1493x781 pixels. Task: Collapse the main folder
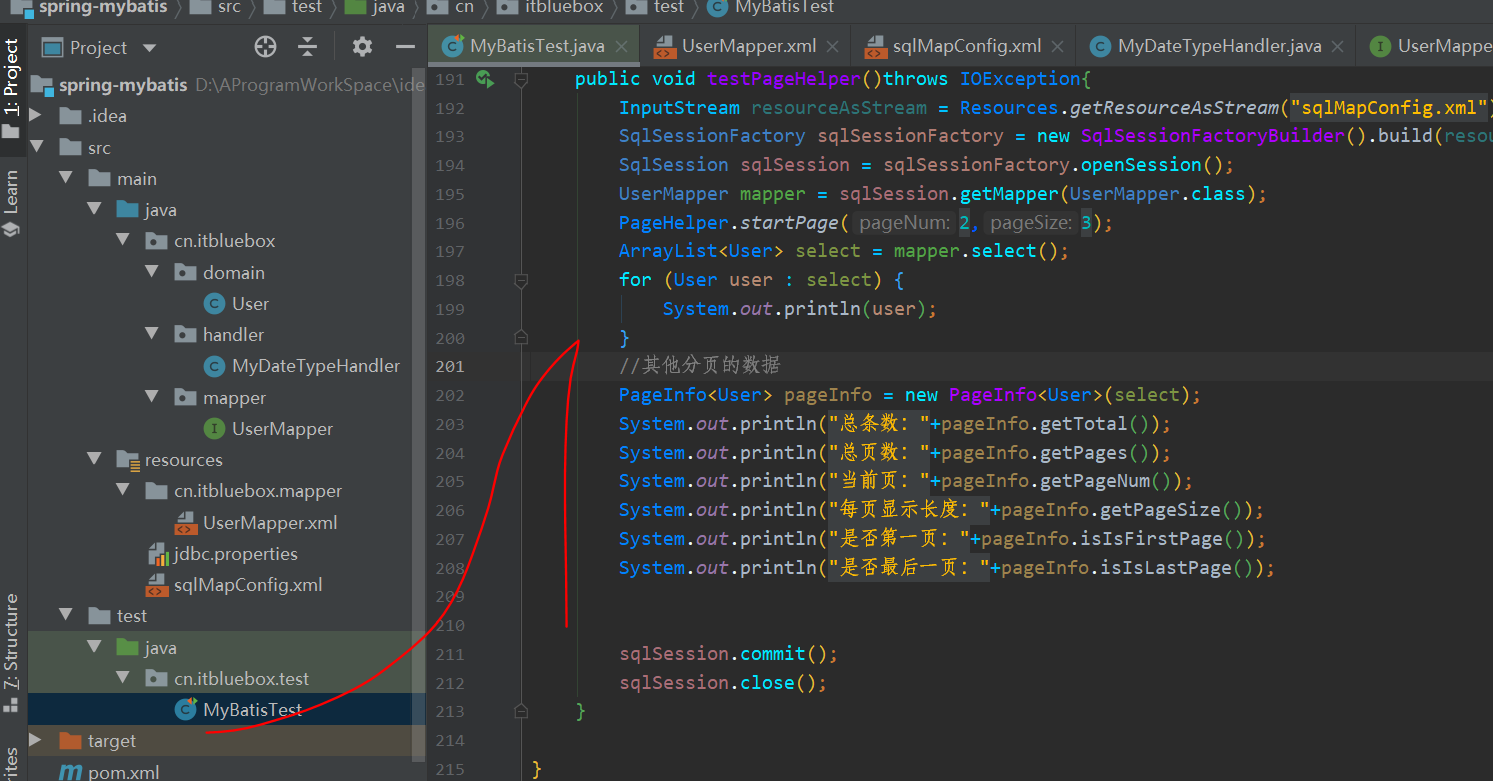(x=67, y=178)
